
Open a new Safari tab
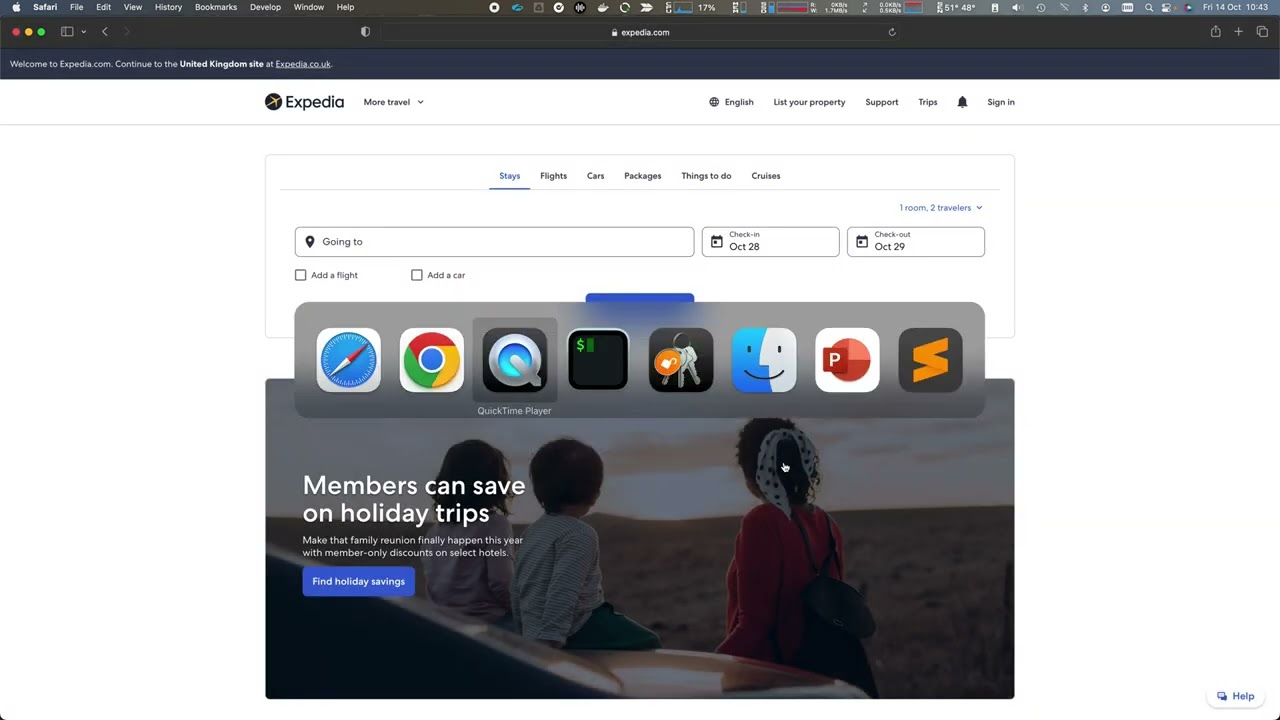pyautogui.click(x=1238, y=32)
